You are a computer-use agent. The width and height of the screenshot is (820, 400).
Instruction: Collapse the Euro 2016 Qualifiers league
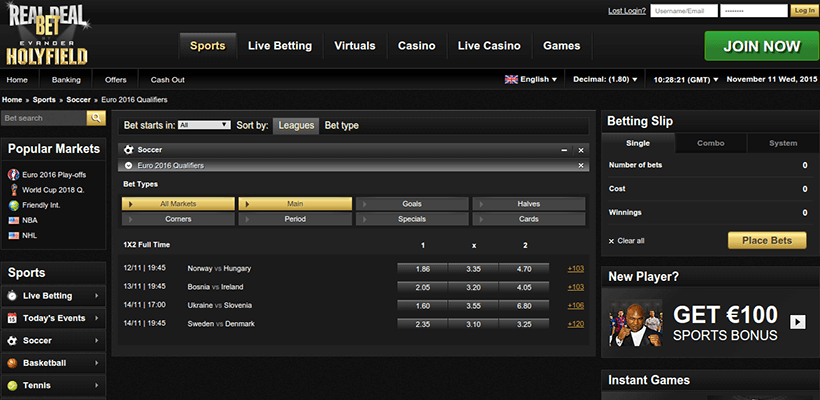(x=129, y=165)
